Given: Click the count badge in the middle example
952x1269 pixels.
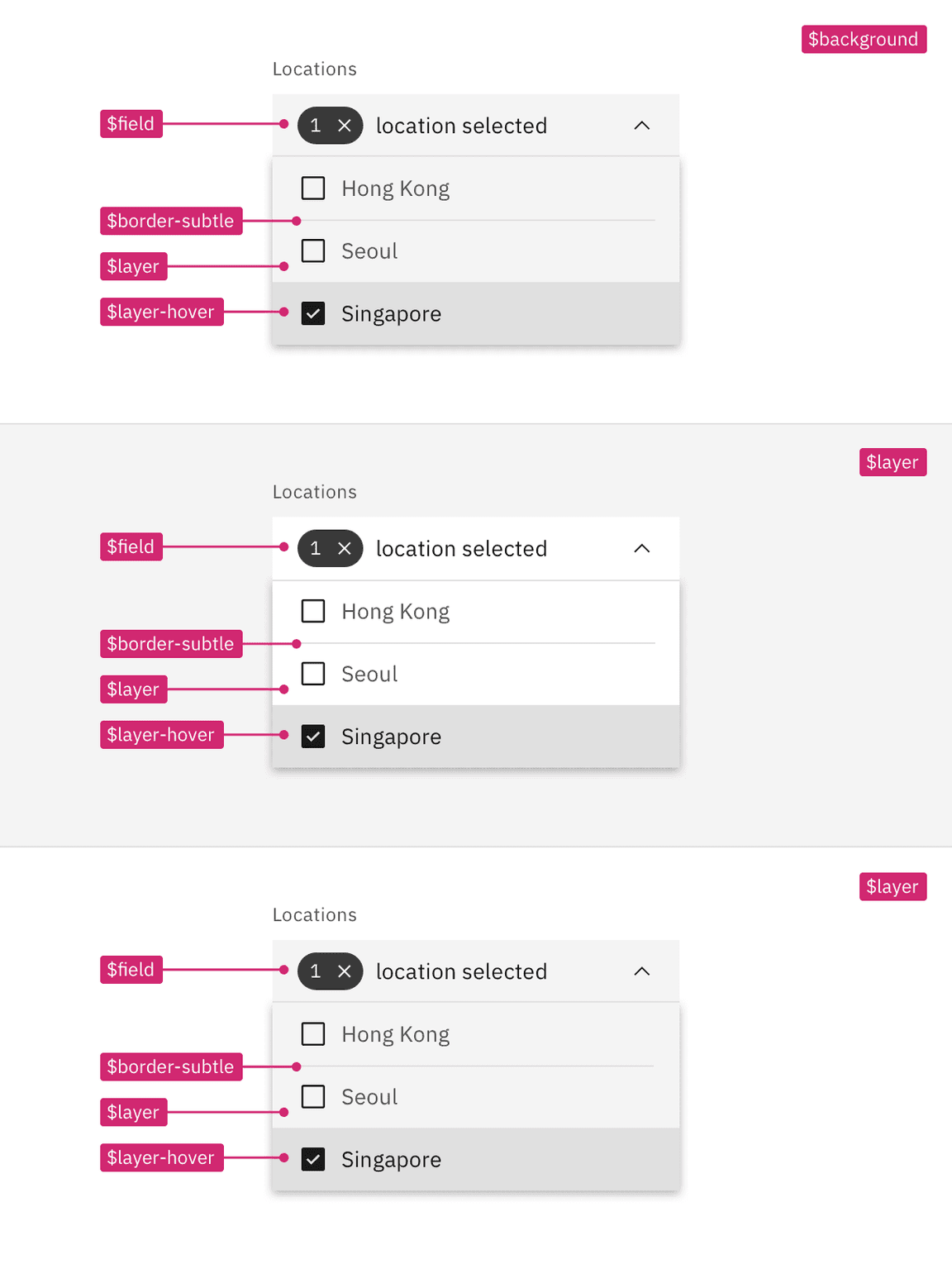Looking at the screenshot, I should coord(315,548).
